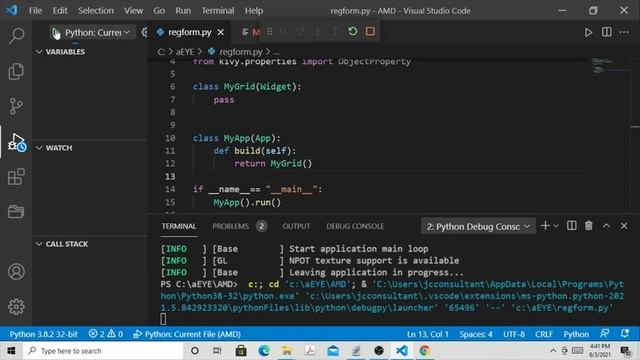Image resolution: width=640 pixels, height=360 pixels.
Task: Close the terminal panel
Action: point(624,226)
